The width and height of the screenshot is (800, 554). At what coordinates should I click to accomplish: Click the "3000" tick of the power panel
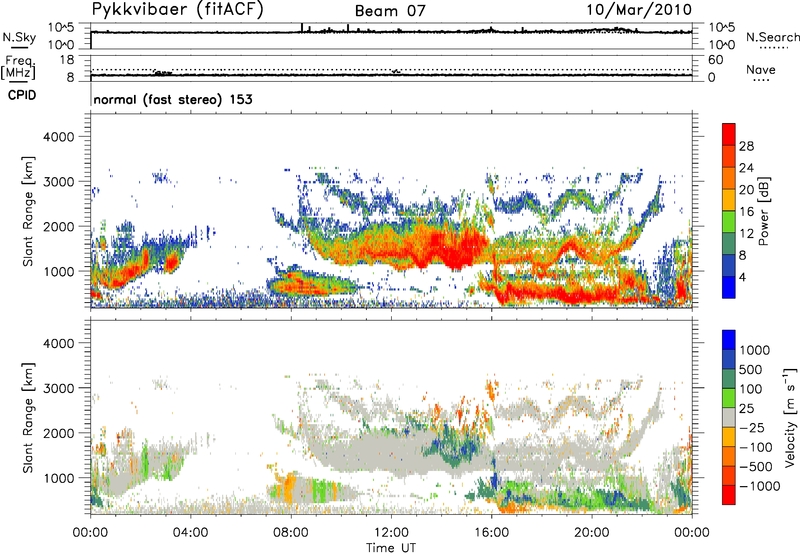pos(58,182)
